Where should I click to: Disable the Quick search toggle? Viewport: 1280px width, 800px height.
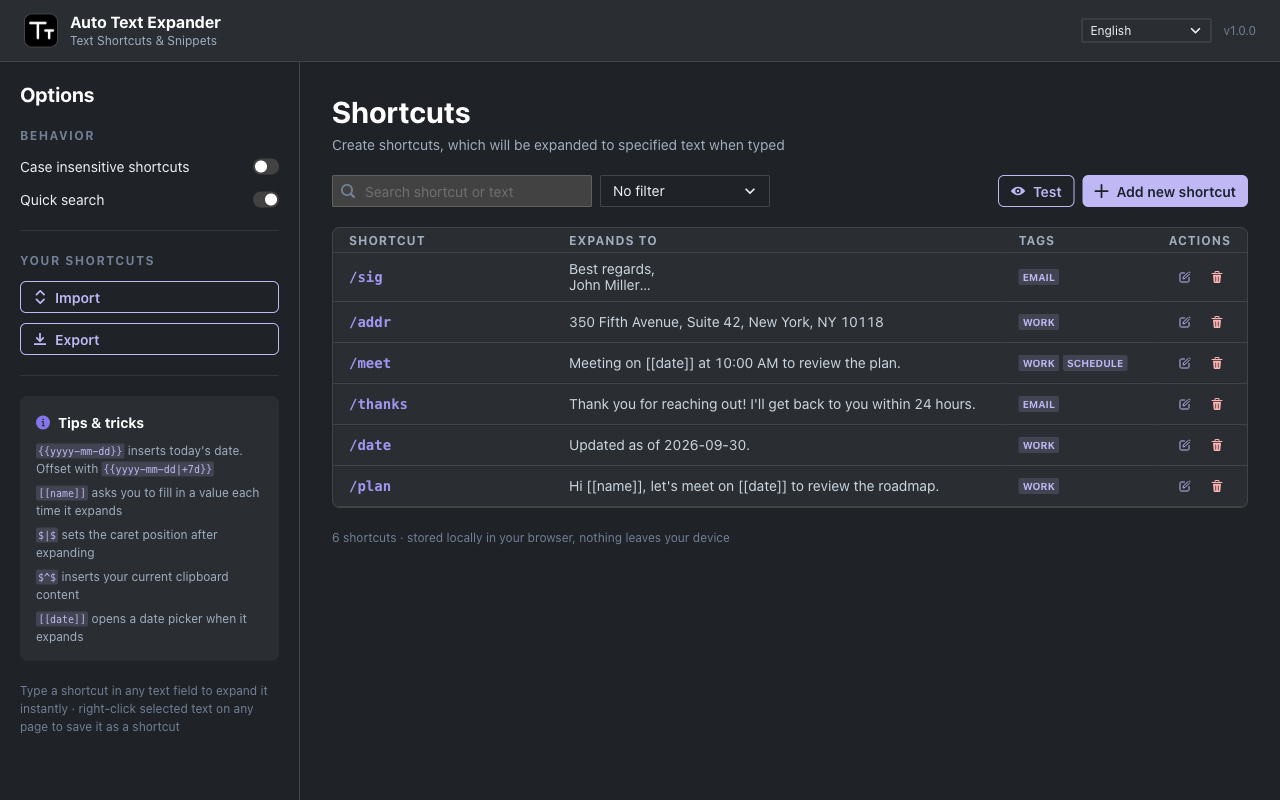[265, 200]
